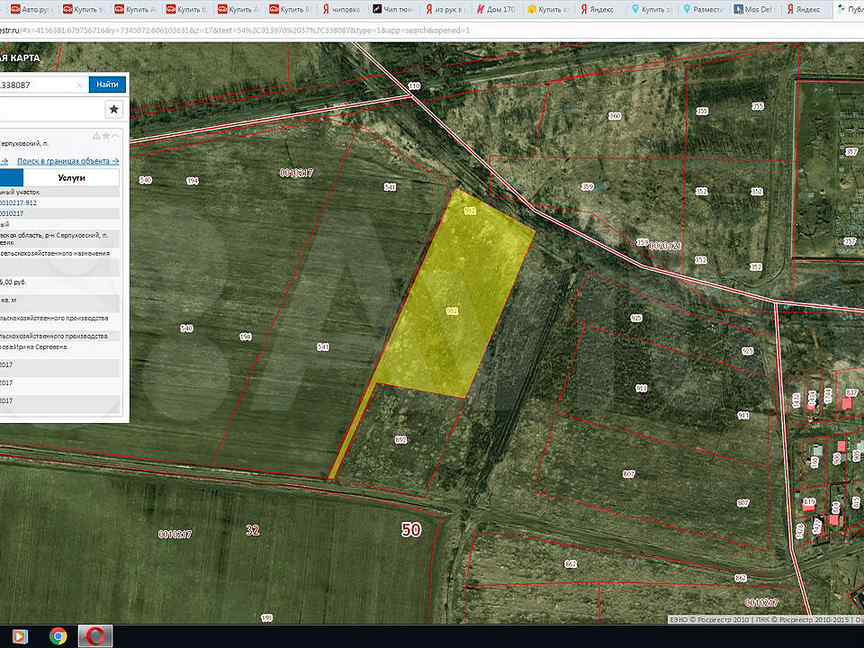Click the Найти search button
Viewport: 864px width, 648px height.
[x=107, y=85]
